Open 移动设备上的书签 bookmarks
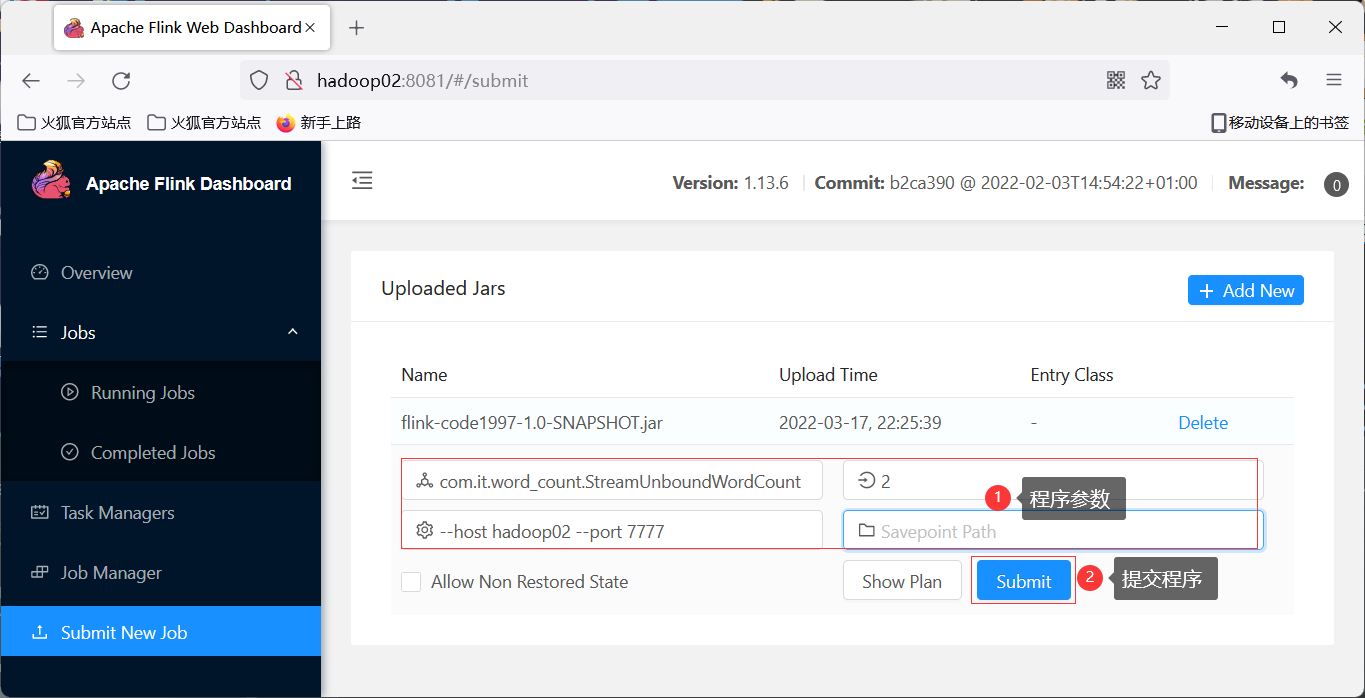Image resolution: width=1365 pixels, height=698 pixels. point(1280,123)
